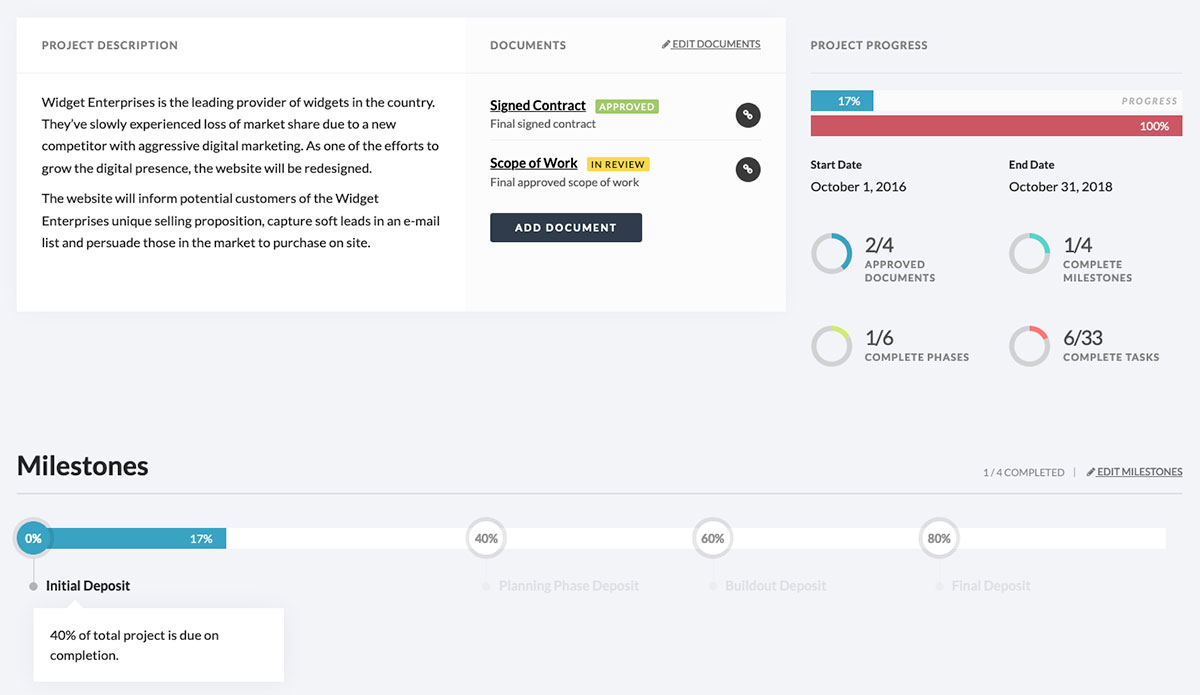Image resolution: width=1200 pixels, height=695 pixels.
Task: Click link icon next to Signed Contract
Action: (748, 115)
